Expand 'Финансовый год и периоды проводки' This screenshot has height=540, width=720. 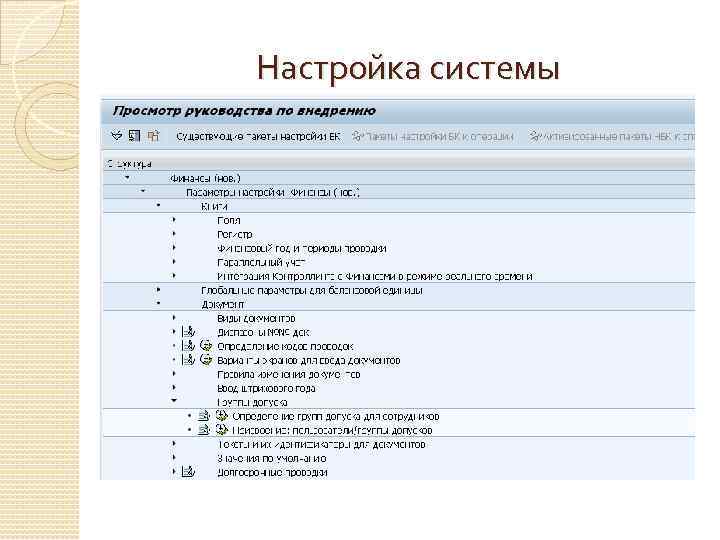pos(174,248)
